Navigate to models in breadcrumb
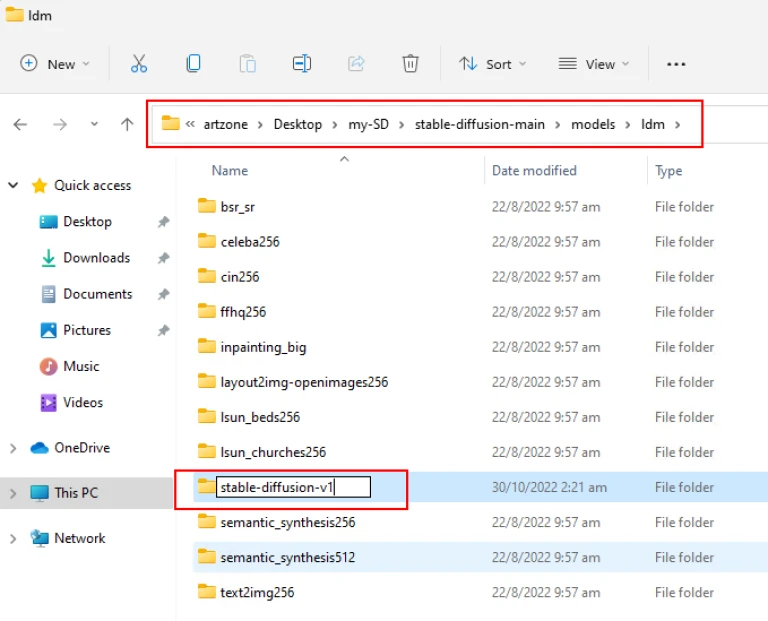 click(593, 124)
